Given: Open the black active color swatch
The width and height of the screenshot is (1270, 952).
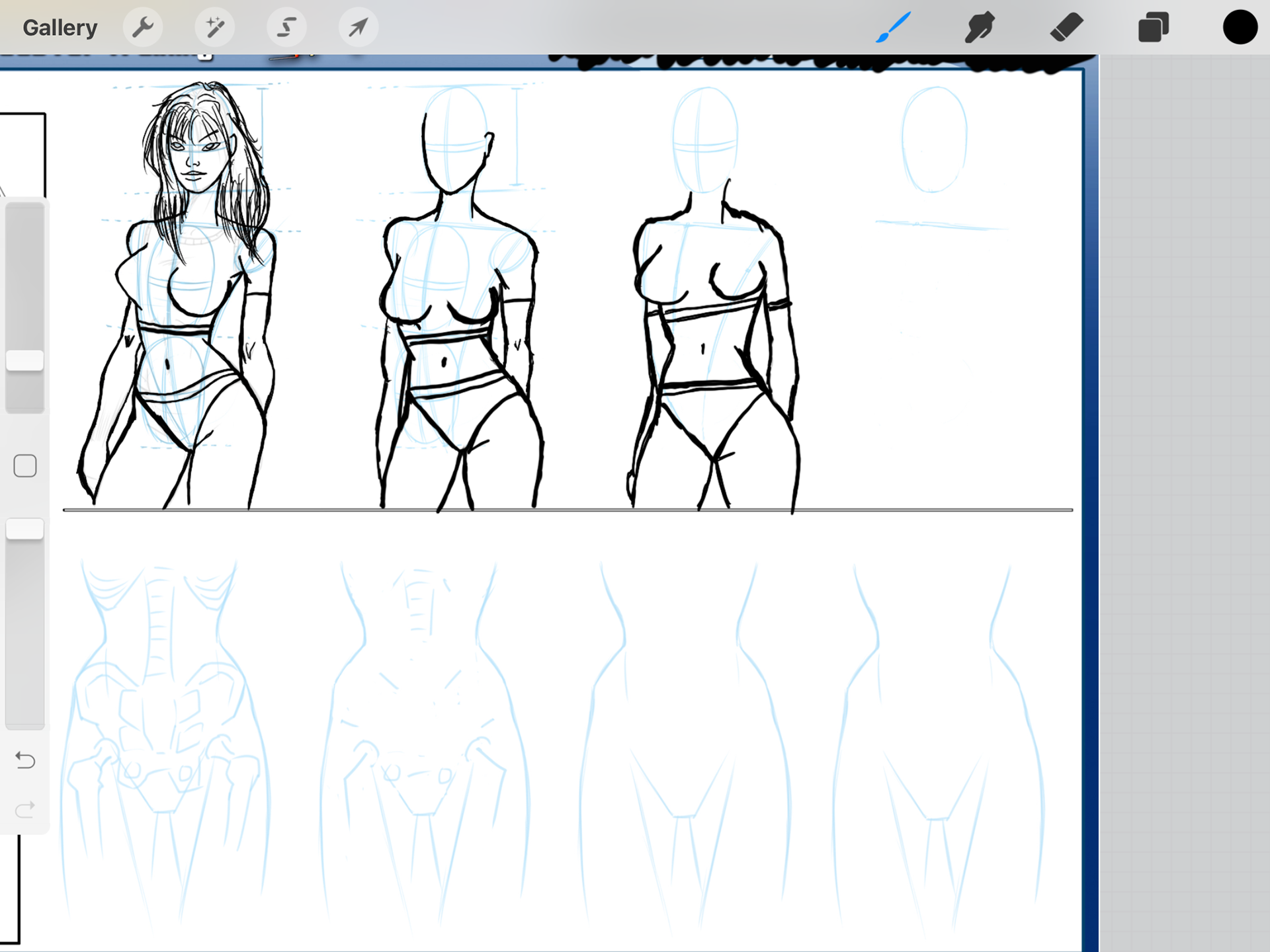Looking at the screenshot, I should click(x=1240, y=28).
